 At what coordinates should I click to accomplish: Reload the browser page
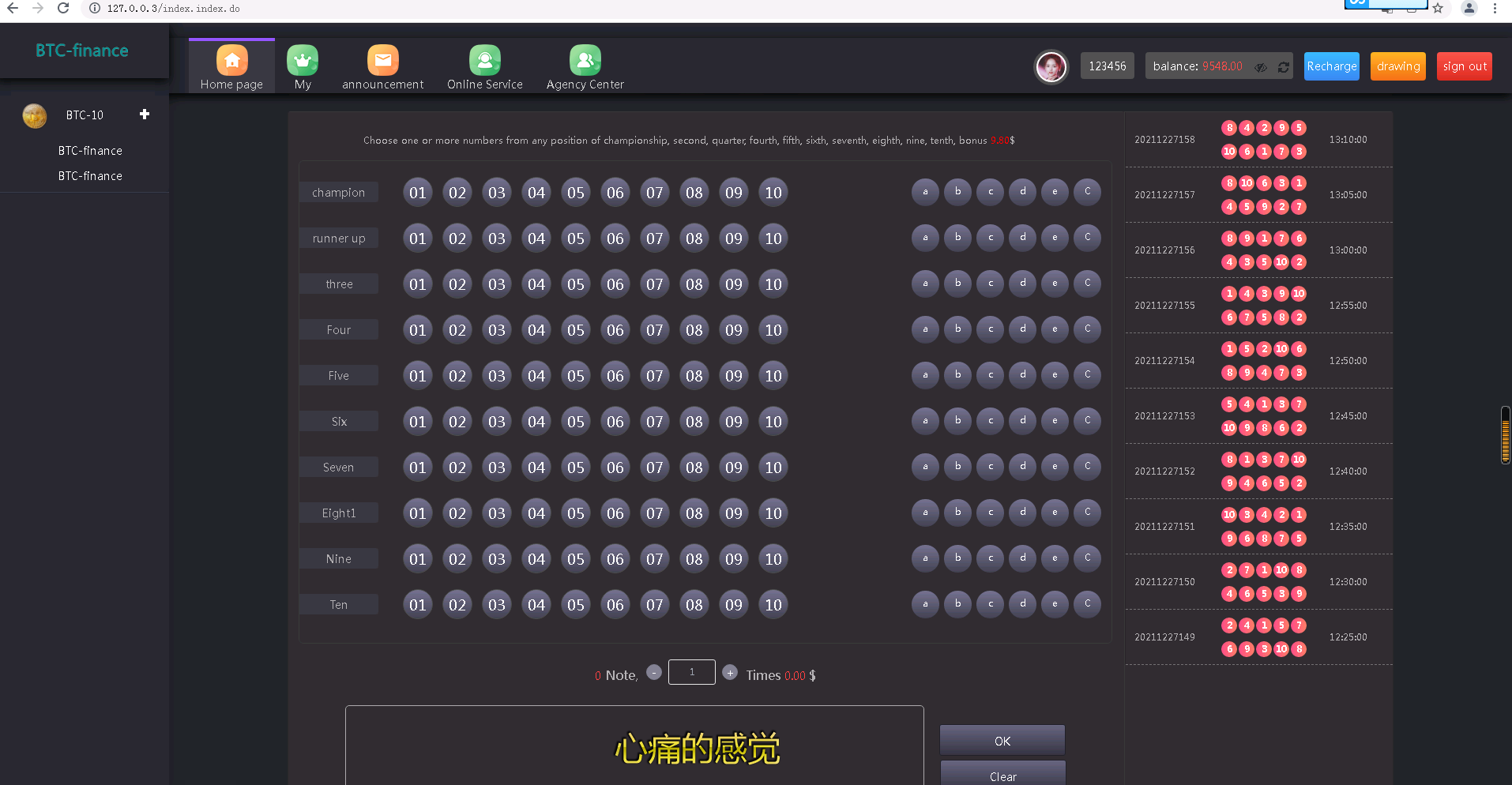(x=63, y=9)
